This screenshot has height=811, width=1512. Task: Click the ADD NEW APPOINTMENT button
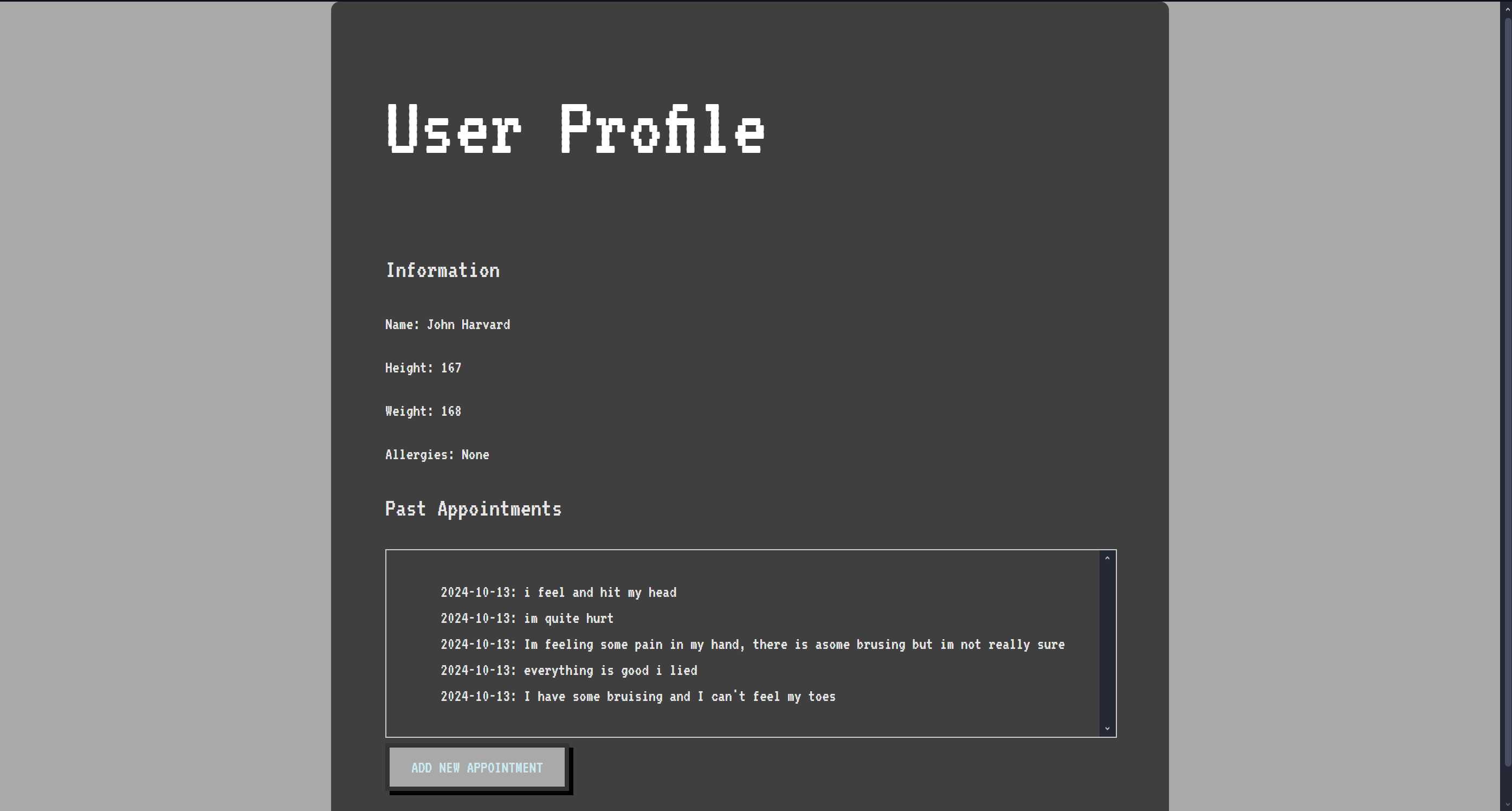coord(477,767)
